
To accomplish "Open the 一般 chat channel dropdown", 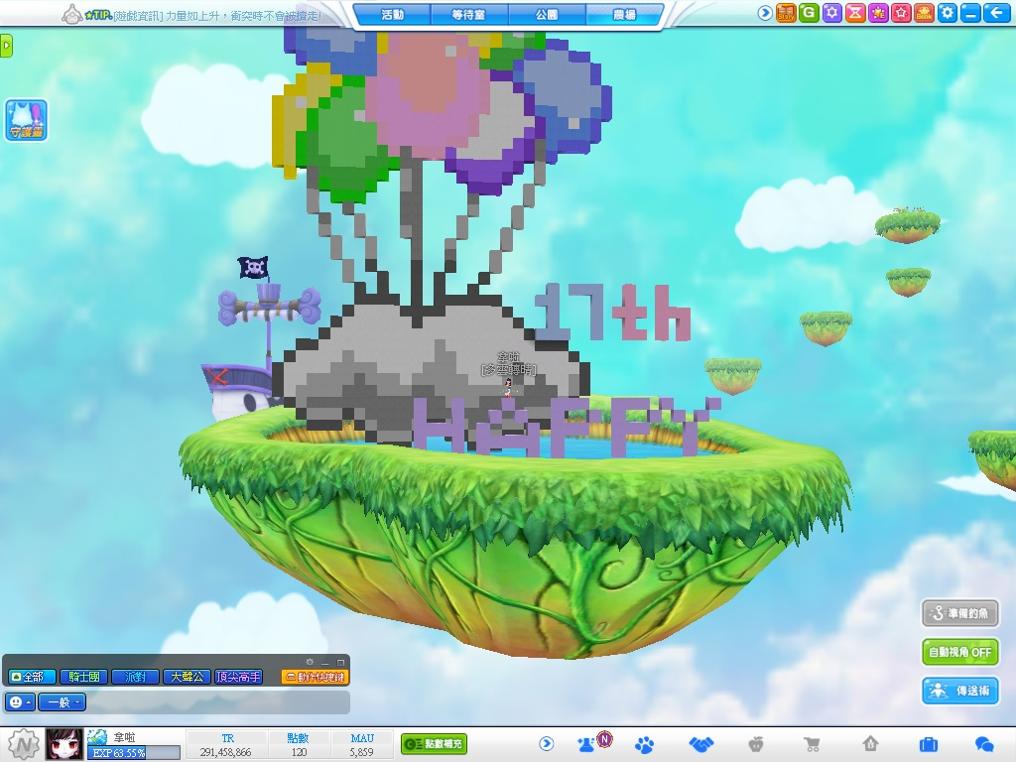I will tap(62, 702).
